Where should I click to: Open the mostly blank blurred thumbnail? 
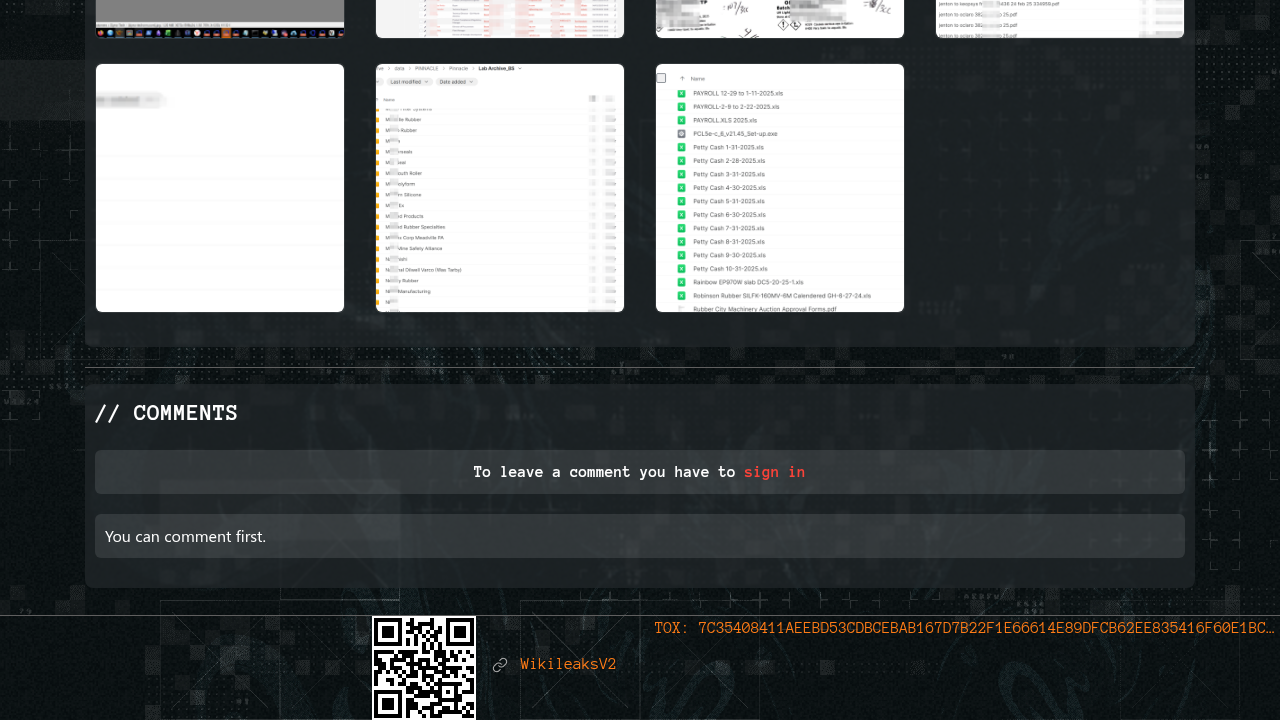[x=220, y=188]
